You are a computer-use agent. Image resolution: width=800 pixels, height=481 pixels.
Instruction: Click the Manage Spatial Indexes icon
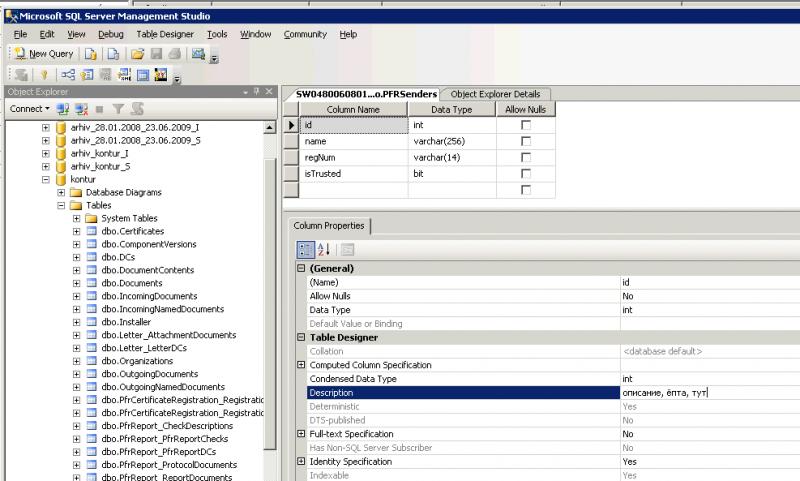click(161, 75)
